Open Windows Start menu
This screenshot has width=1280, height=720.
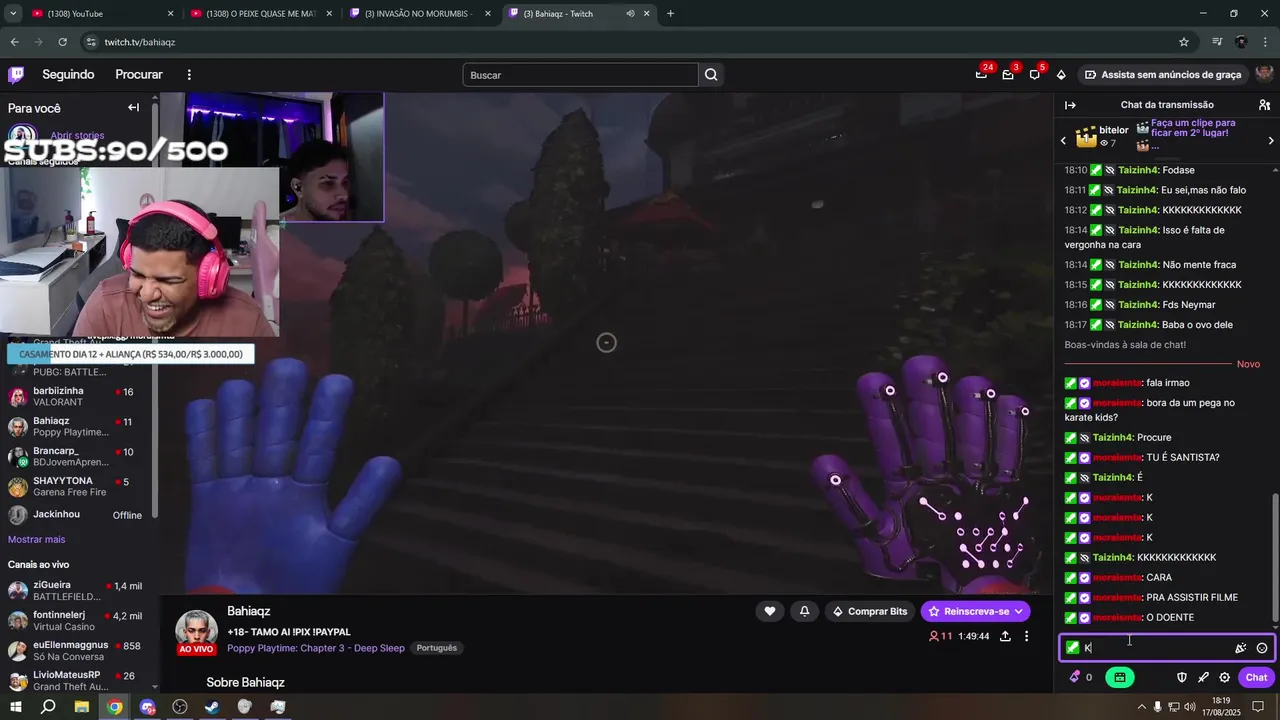pyautogui.click(x=15, y=707)
